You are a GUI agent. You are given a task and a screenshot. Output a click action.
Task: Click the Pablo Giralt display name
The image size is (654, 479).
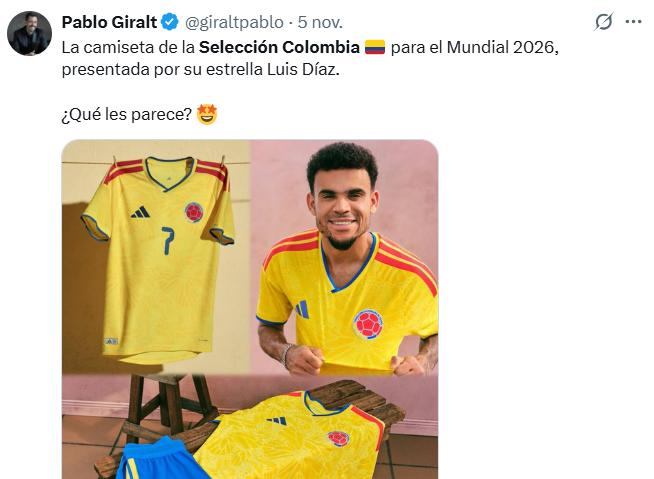[109, 22]
